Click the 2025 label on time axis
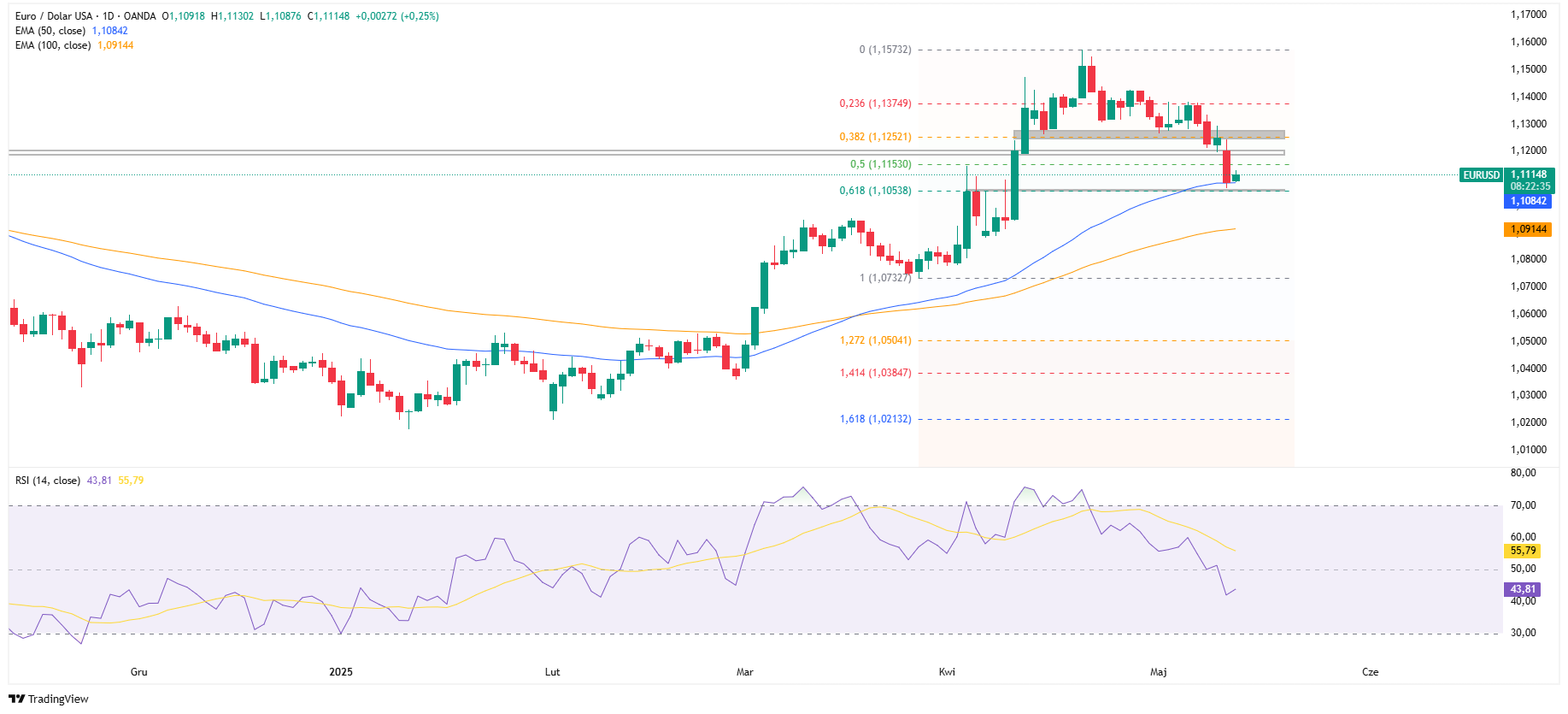1568x714 pixels. click(x=341, y=672)
